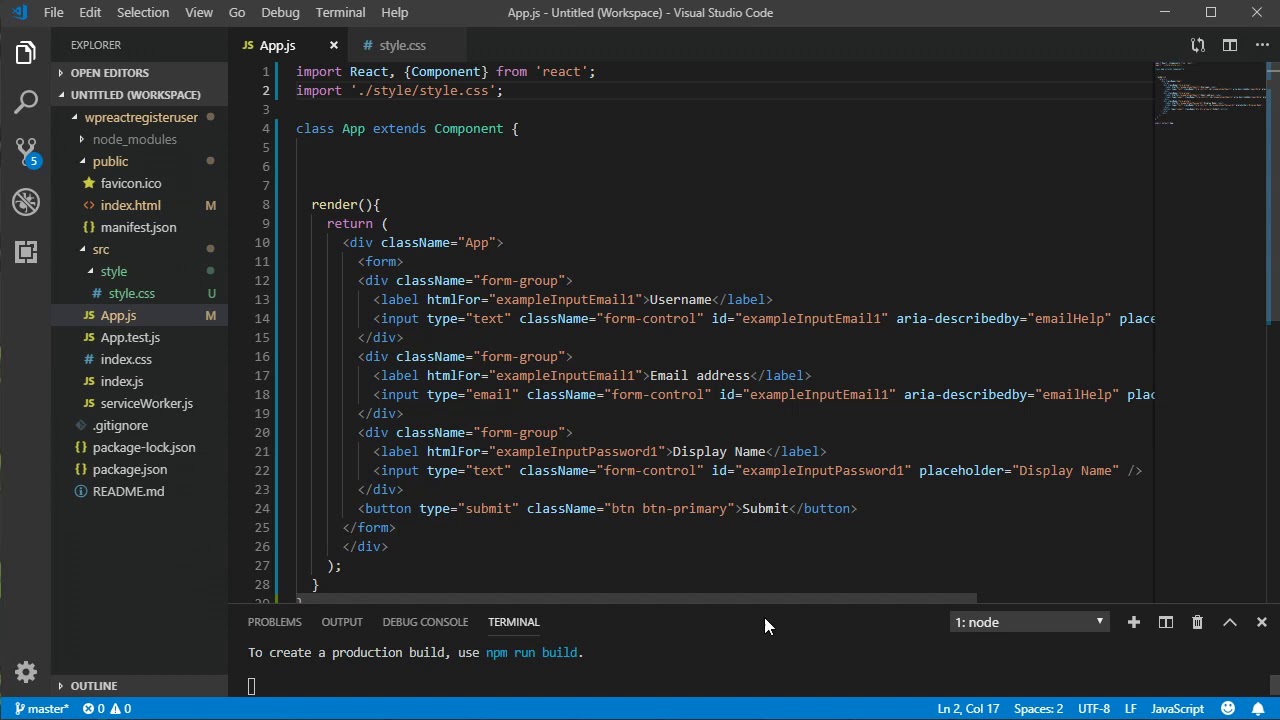Expand the Open Editors section
This screenshot has height=720, width=1280.
(109, 73)
